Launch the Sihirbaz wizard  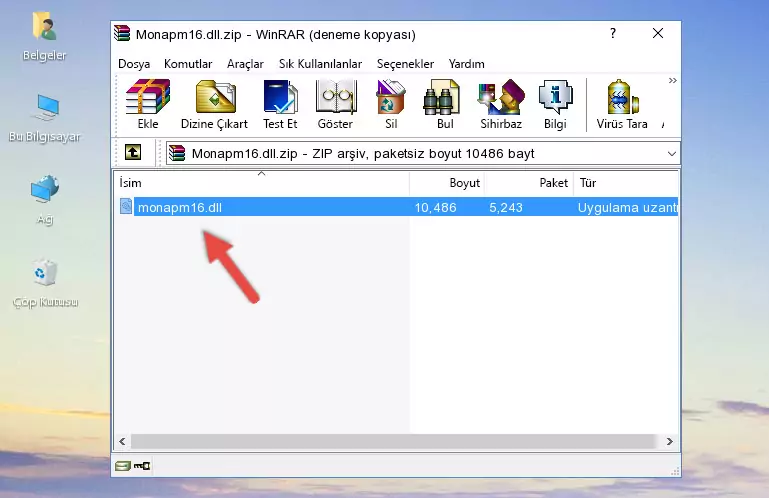pyautogui.click(x=501, y=105)
